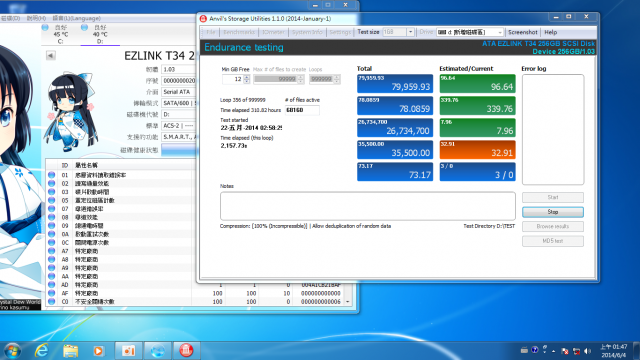Image resolution: width=640 pixels, height=360 pixels.
Task: Launch Internet Explorer from the taskbar
Action: [x=42, y=351]
